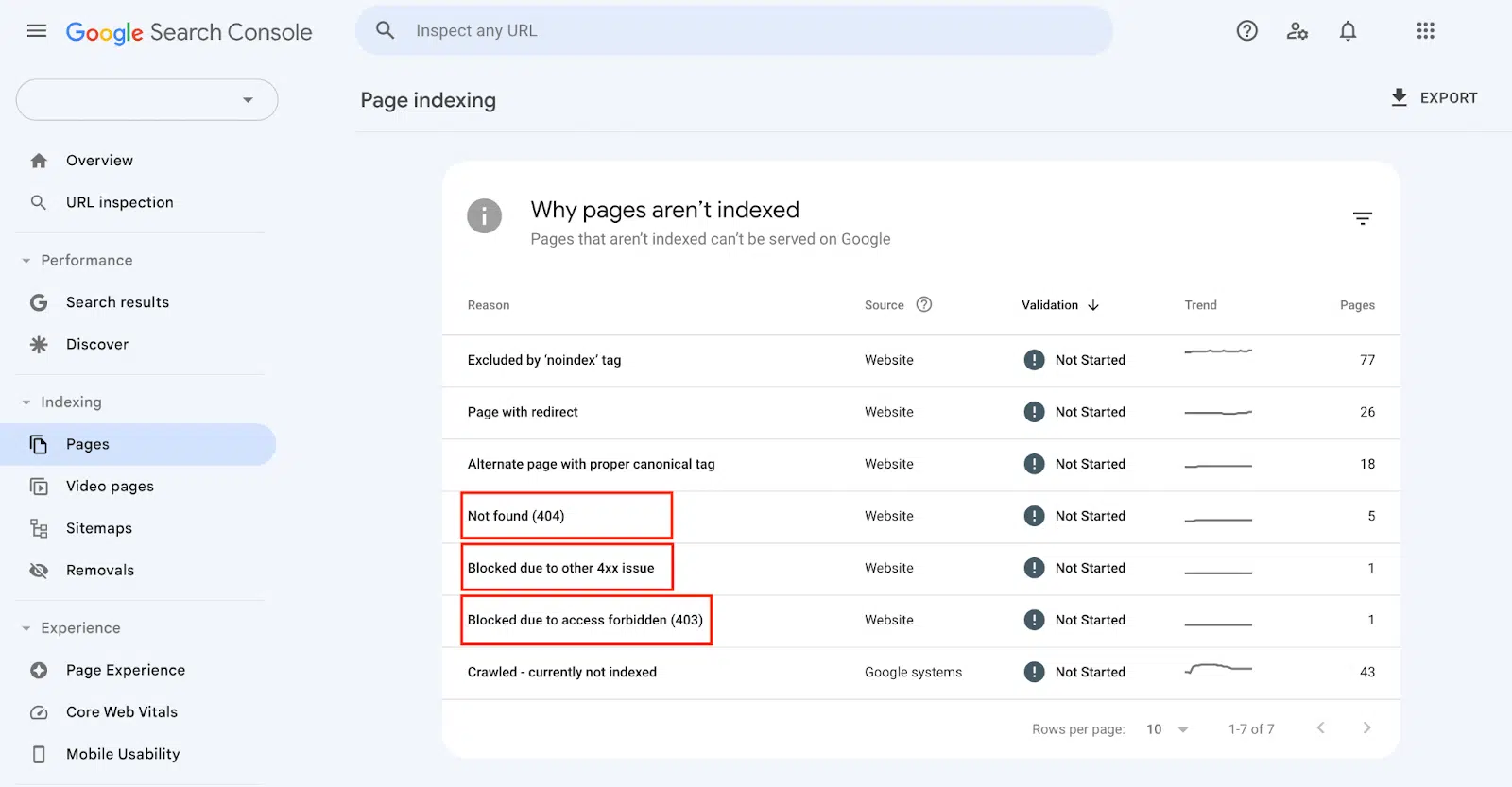
Task: Click the Mobile Usability phone icon
Action: coord(39,754)
